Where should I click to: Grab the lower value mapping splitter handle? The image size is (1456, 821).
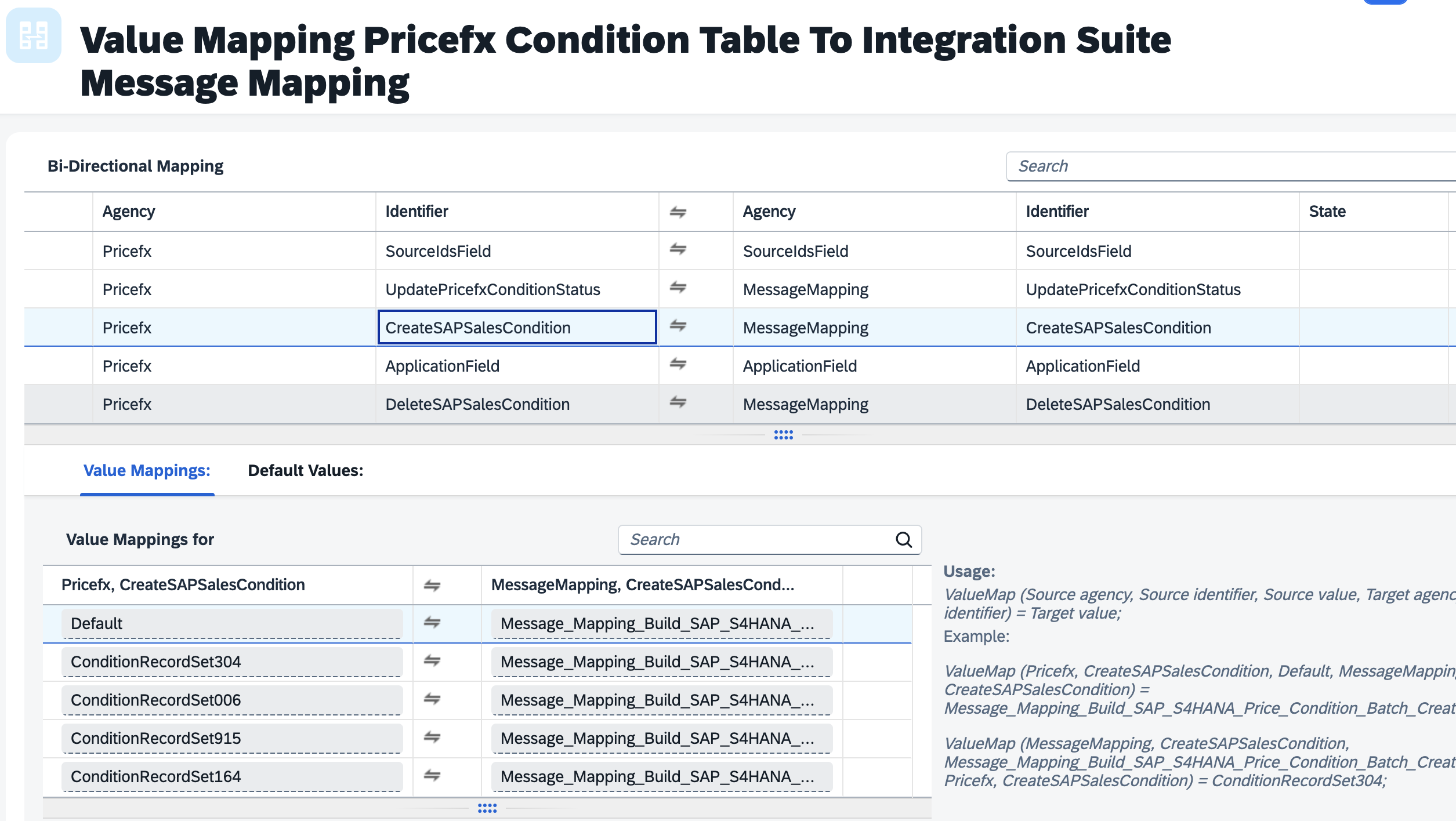(487, 808)
